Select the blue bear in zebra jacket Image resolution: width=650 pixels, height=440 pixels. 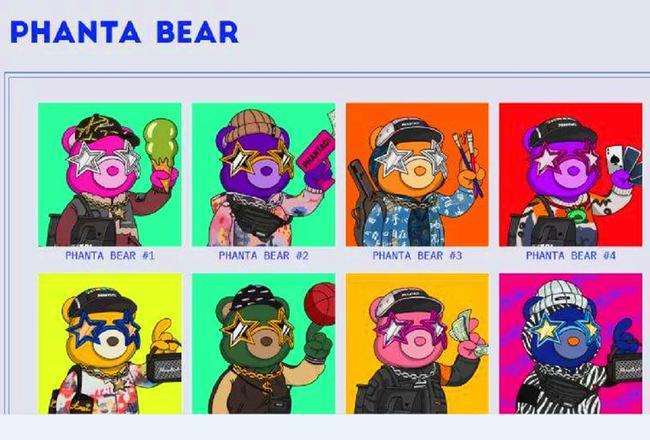[x=570, y=343]
